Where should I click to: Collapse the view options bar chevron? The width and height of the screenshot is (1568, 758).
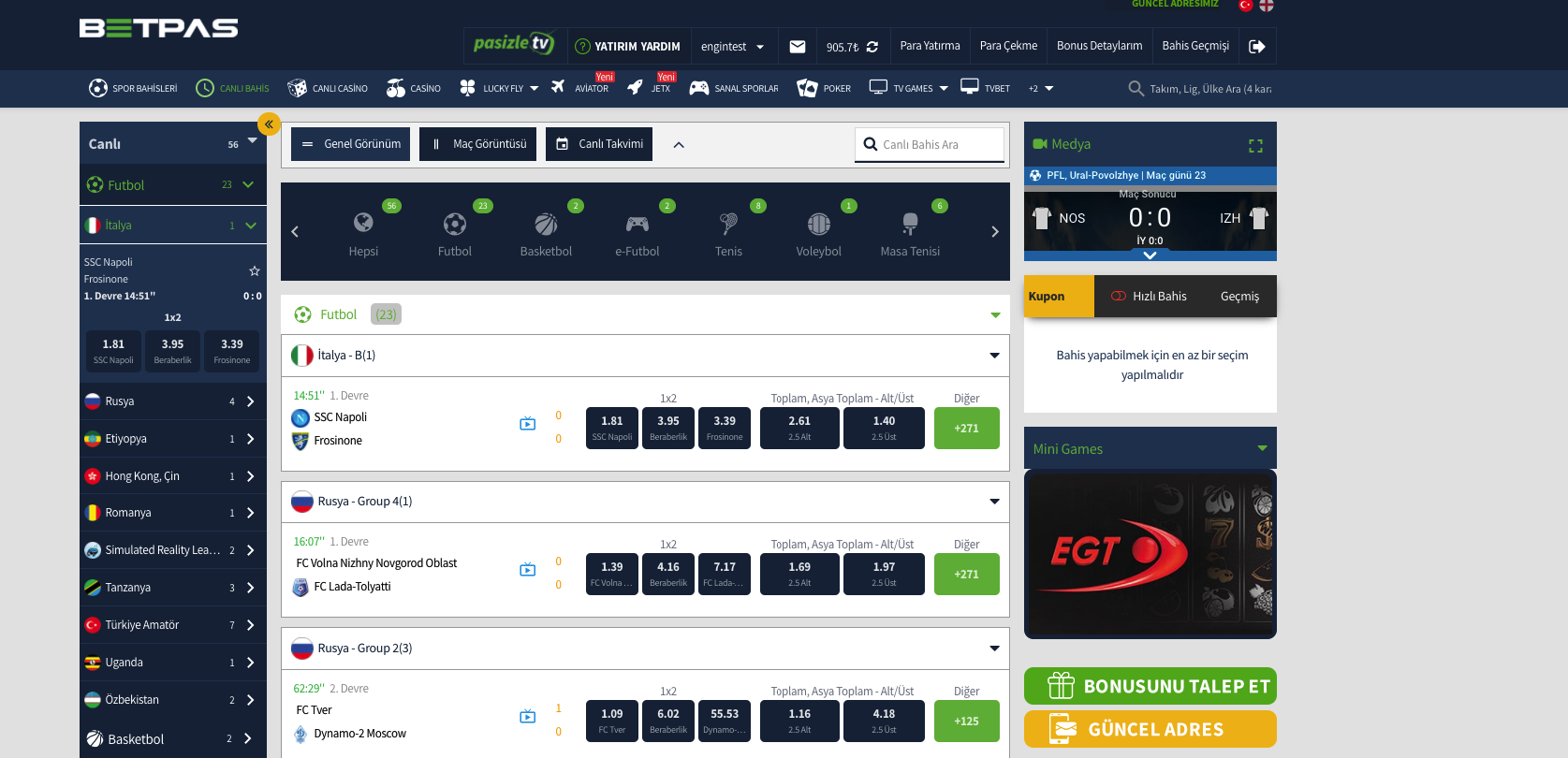pyautogui.click(x=679, y=145)
